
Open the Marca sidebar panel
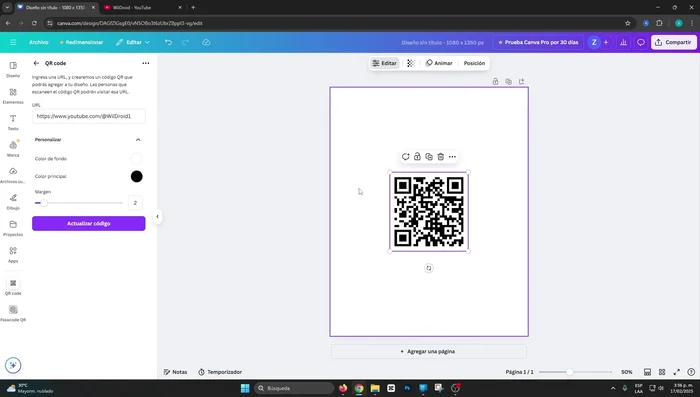[13, 148]
